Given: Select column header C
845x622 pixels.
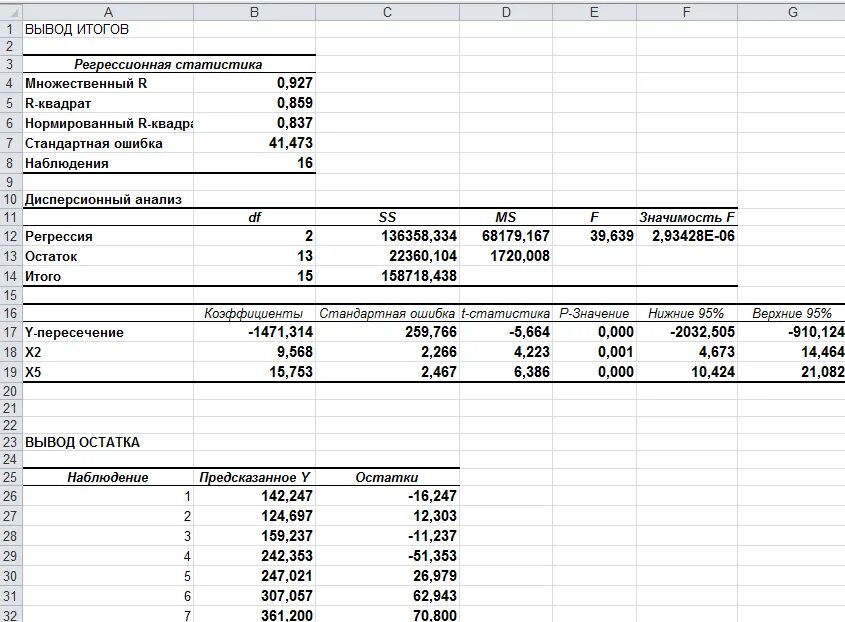Looking at the screenshot, I should click(387, 12).
